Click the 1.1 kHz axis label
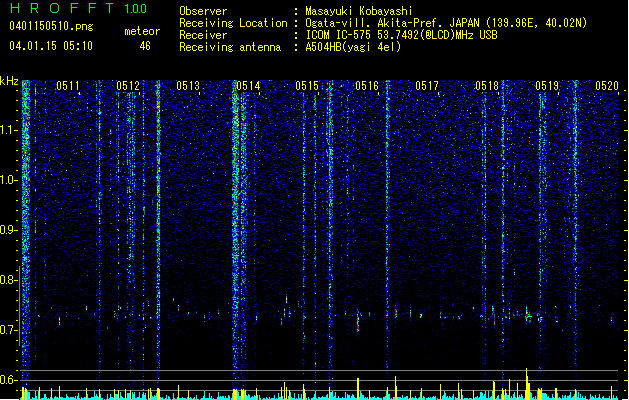 click(x=9, y=130)
